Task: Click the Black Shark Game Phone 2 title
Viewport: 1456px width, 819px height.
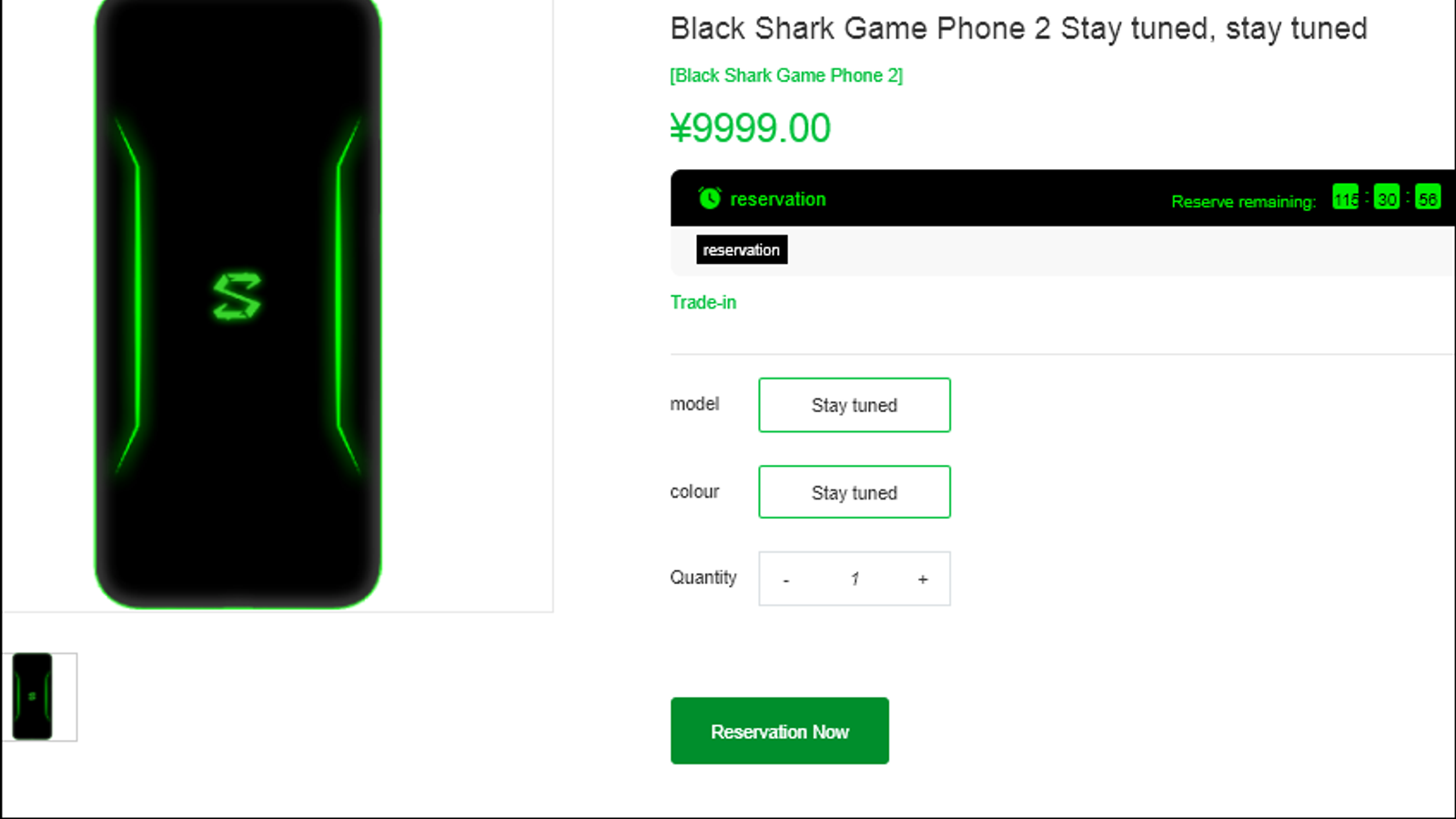Action: point(1018,29)
